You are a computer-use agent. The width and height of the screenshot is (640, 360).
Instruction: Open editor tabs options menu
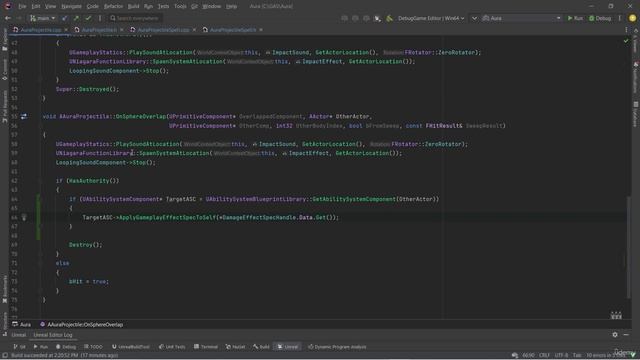point(626,30)
